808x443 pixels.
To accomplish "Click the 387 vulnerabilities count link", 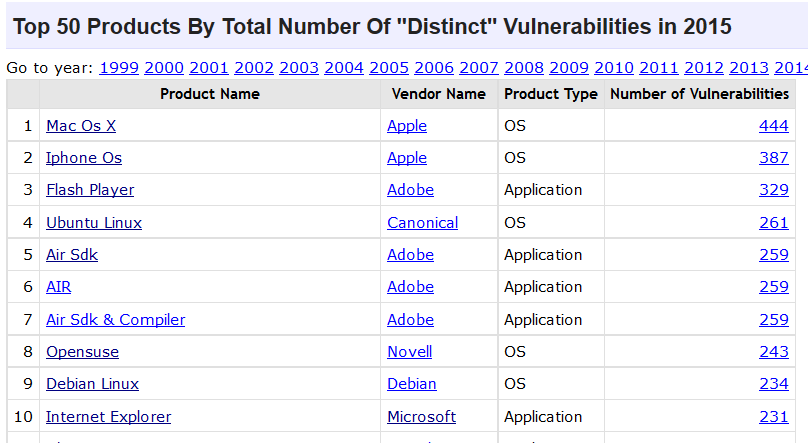I will click(773, 158).
